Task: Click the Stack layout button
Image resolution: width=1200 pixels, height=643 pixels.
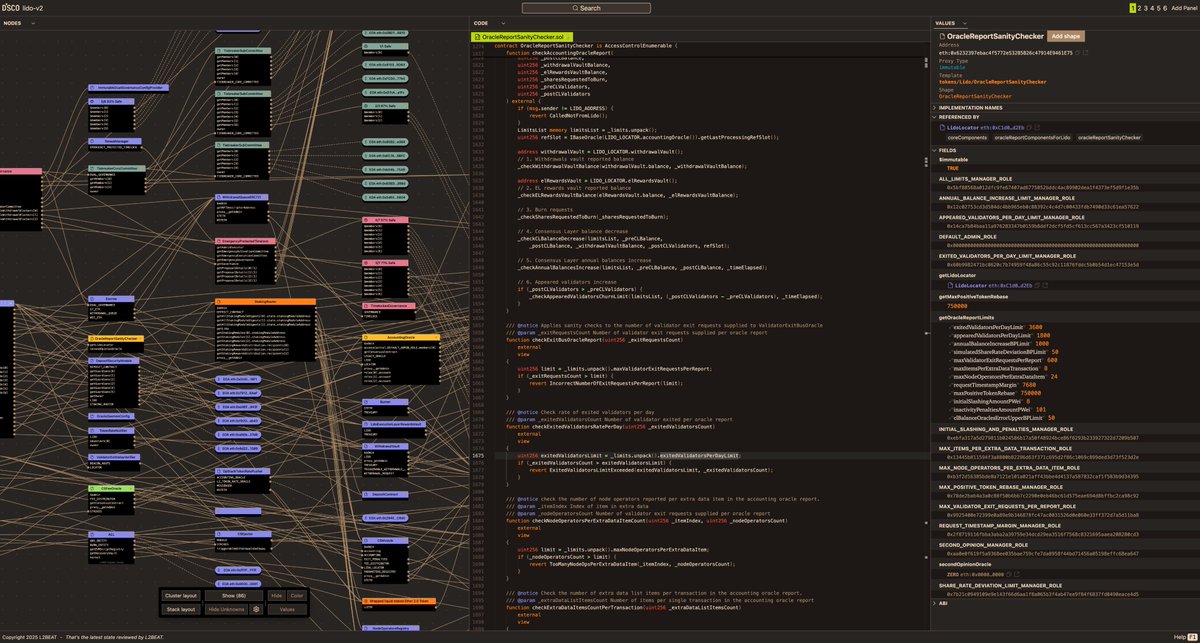Action: click(x=181, y=609)
